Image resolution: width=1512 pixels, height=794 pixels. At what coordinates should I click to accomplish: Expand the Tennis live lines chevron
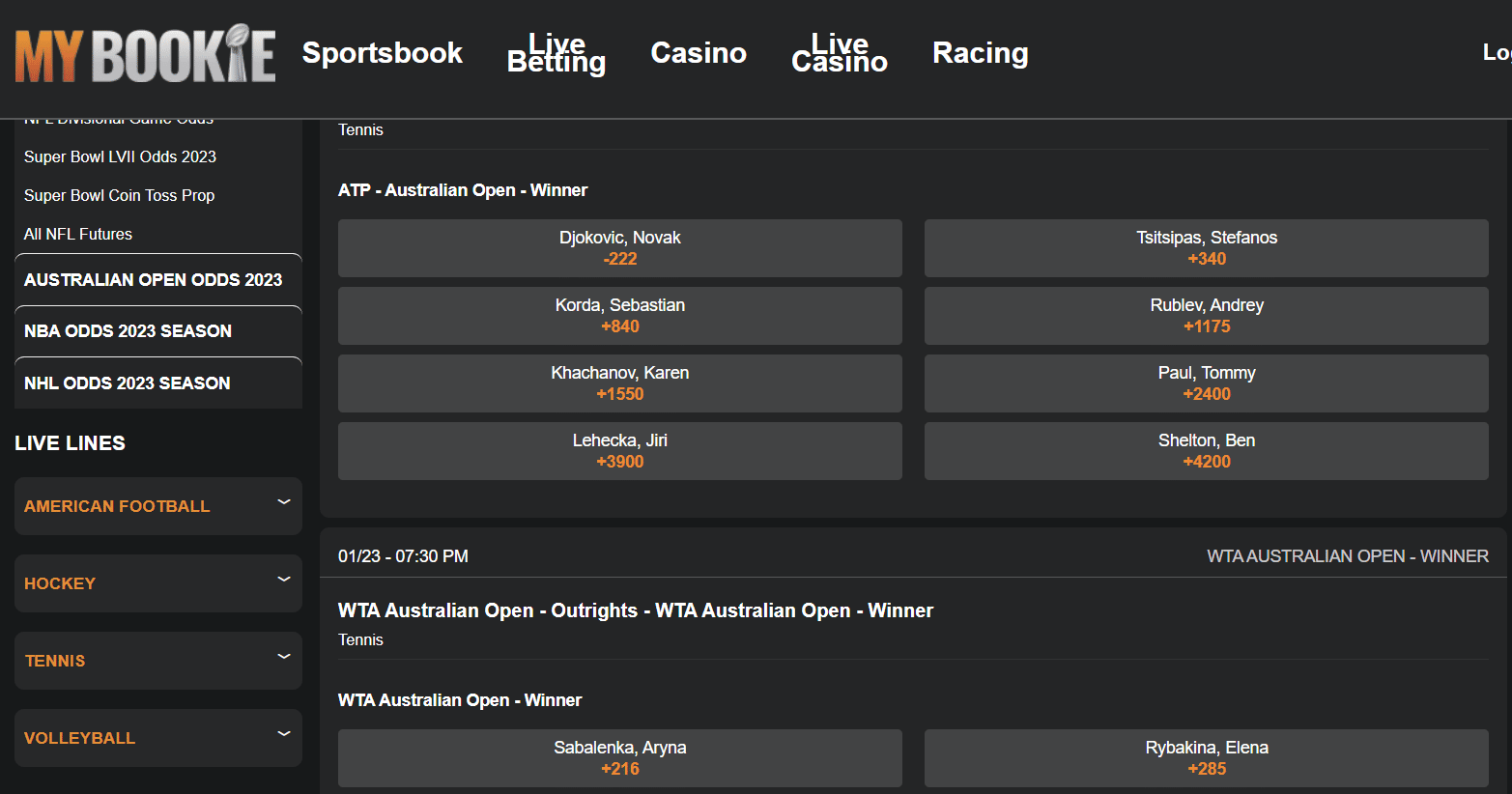coord(284,657)
